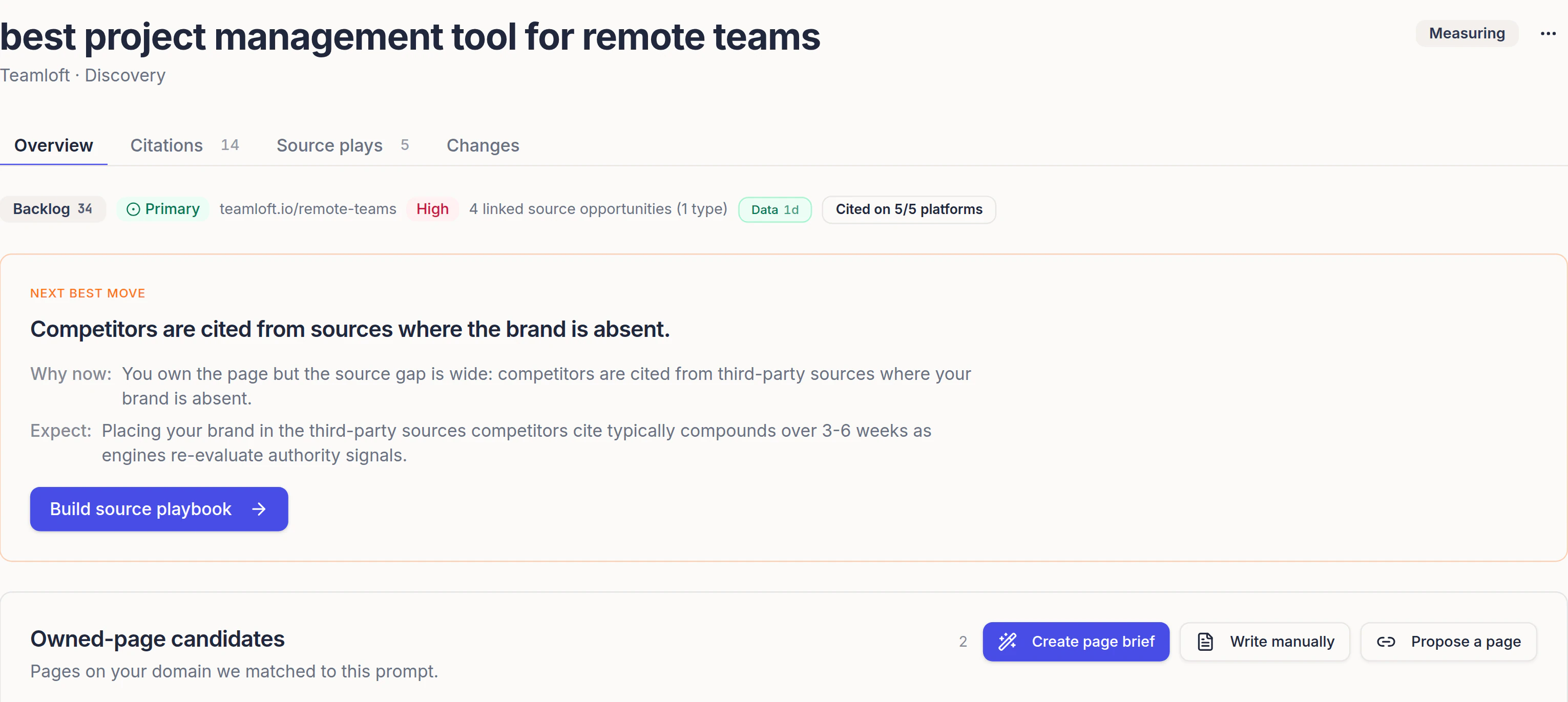Click the heading 'Competitors are cited from sources where the brand is absent'
Screen dimensions: 1568x702
[350, 329]
